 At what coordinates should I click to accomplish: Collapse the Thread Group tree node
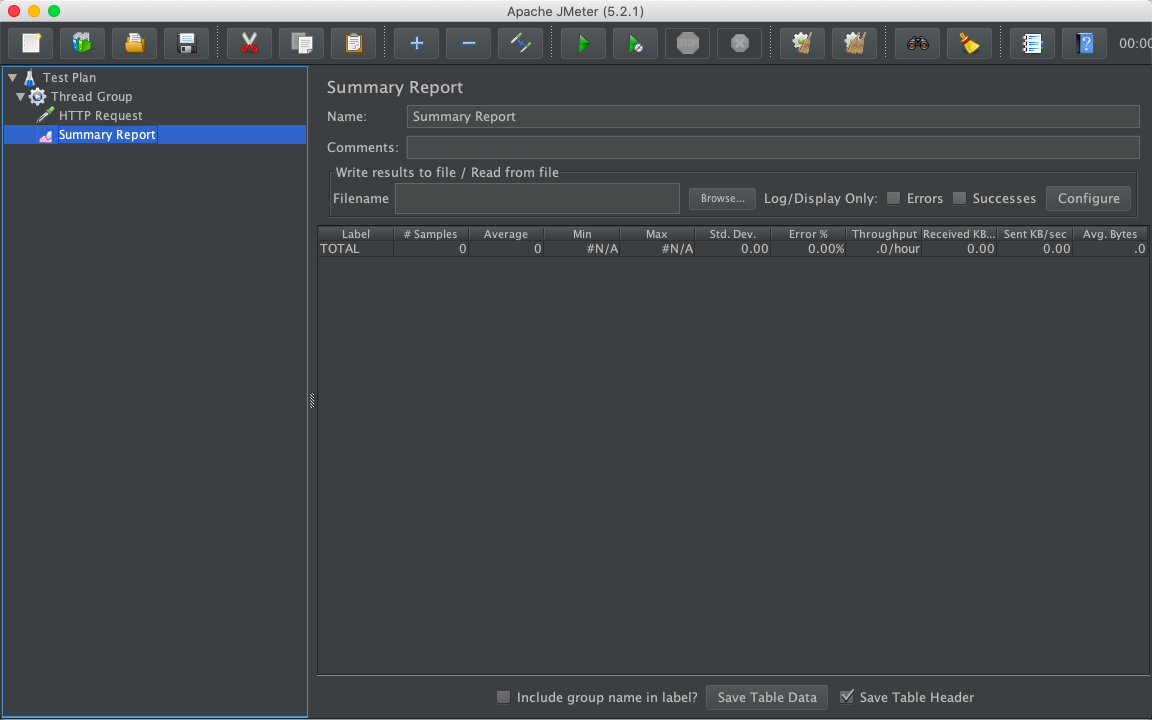20,96
